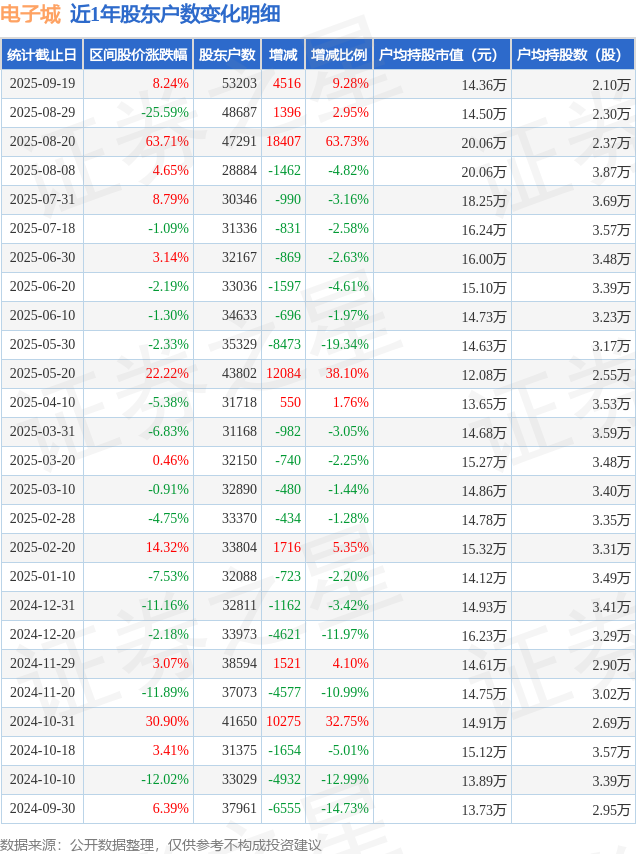Select the 统计截止日 column header
Viewport: 636px width, 854px height.
[41, 55]
